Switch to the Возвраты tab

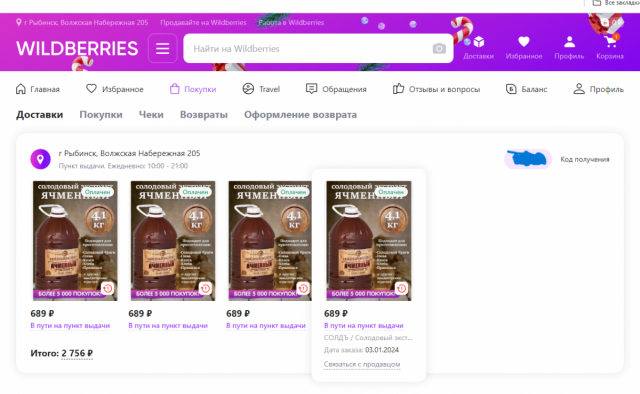point(204,115)
